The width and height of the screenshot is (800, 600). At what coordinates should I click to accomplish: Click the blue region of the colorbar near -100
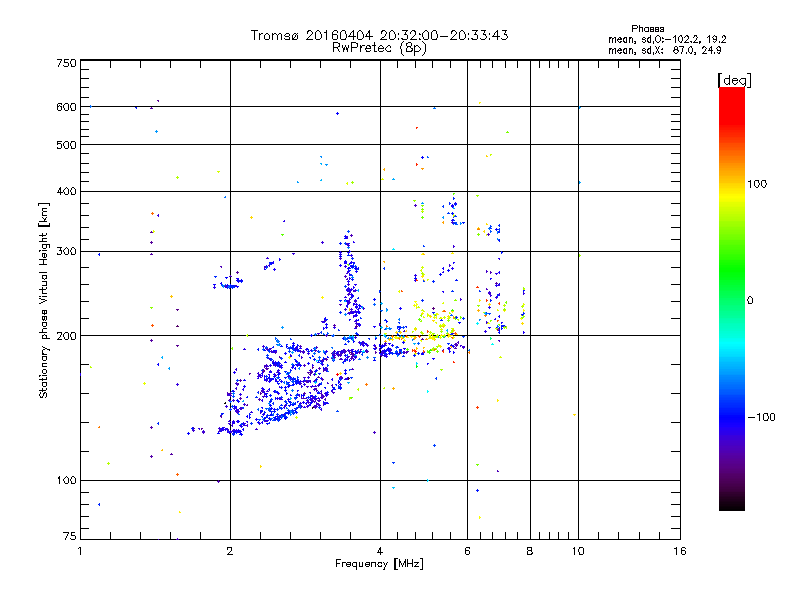point(732,416)
